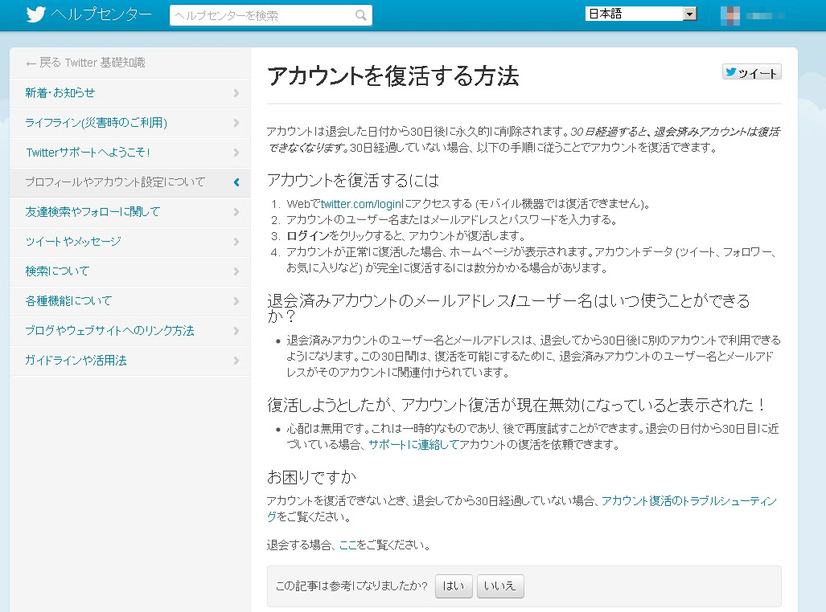Open the twitter.com/login link
826x612 pixels.
pyautogui.click(x=360, y=204)
